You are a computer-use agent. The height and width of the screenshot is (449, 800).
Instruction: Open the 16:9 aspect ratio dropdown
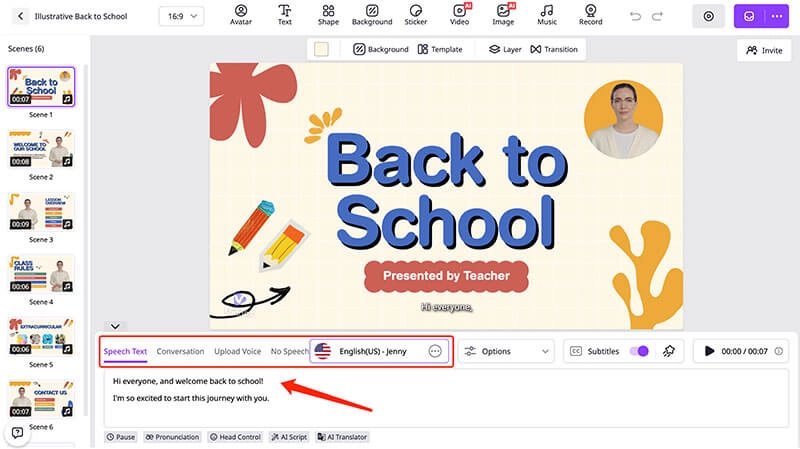tap(180, 16)
